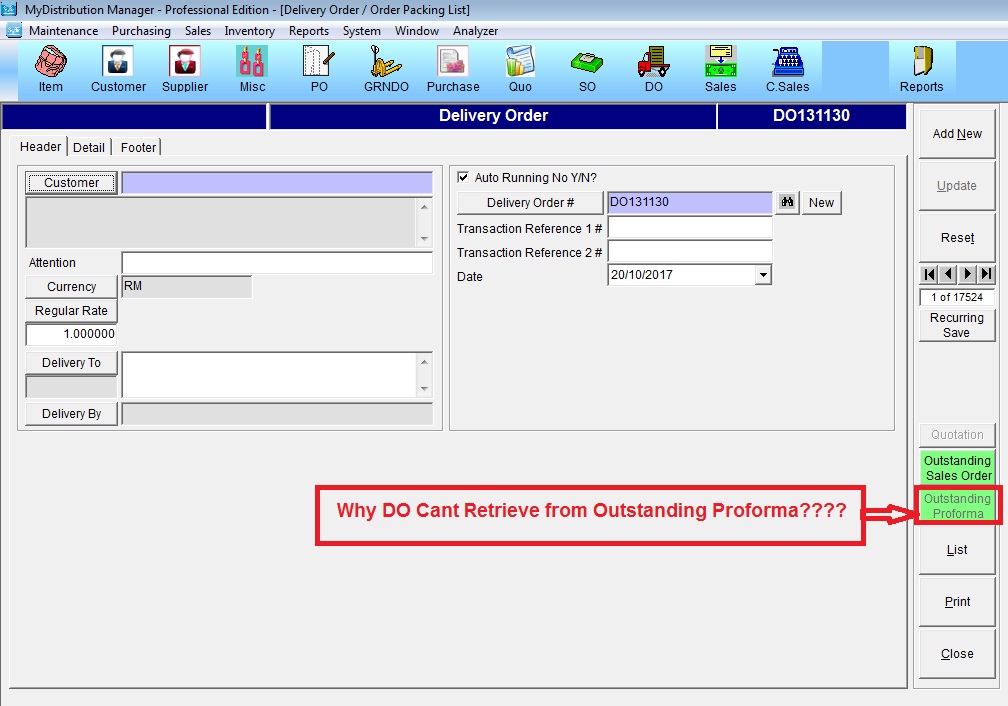1008x706 pixels.
Task: Switch to the Footer tab
Action: pos(138,147)
